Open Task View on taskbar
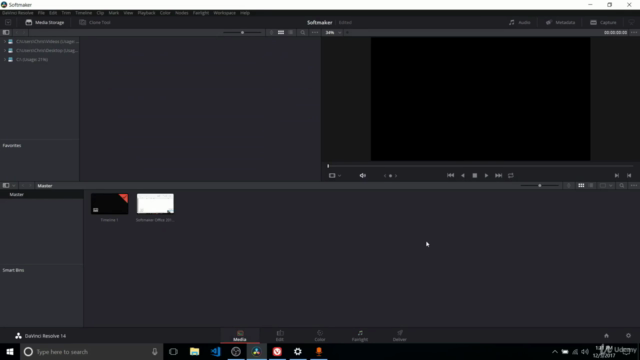 [x=173, y=351]
